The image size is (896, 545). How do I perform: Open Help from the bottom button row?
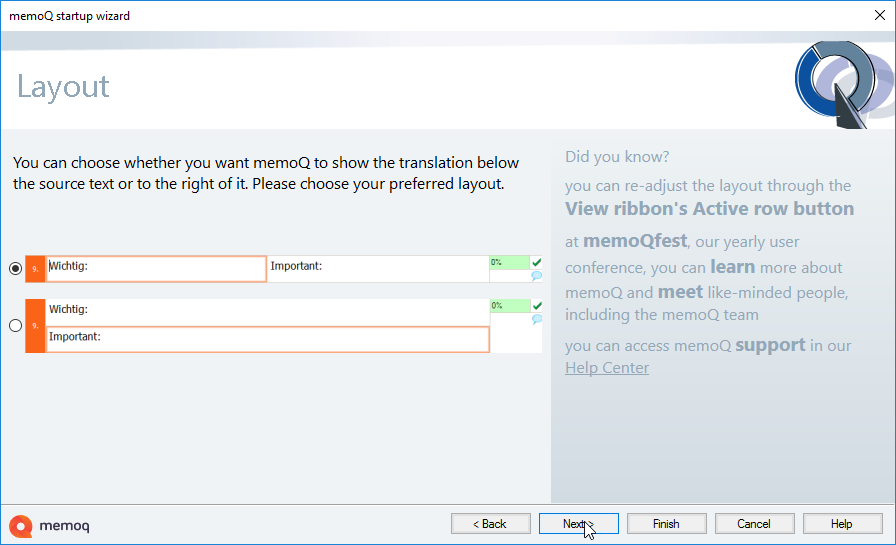[x=842, y=524]
